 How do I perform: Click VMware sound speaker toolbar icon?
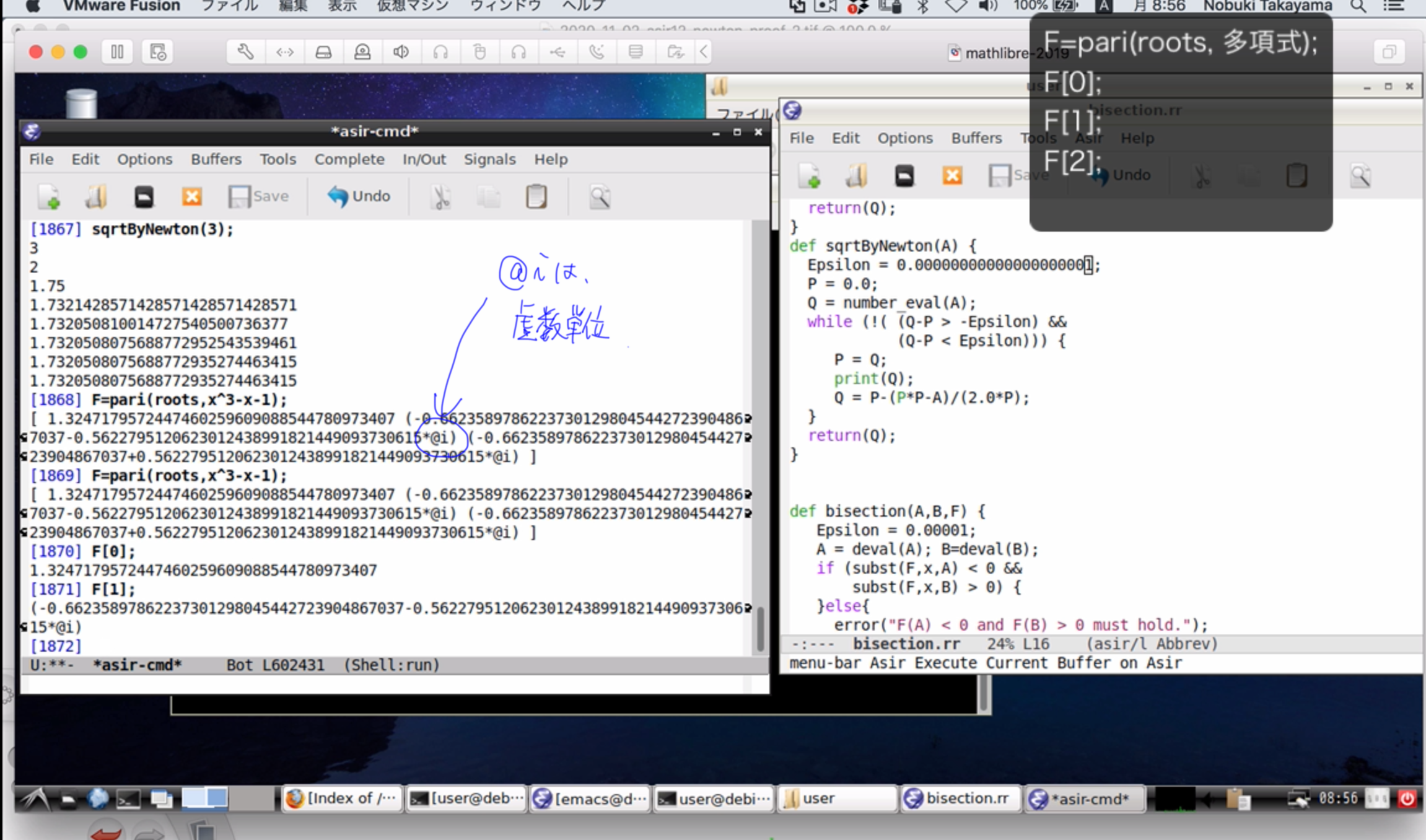401,52
